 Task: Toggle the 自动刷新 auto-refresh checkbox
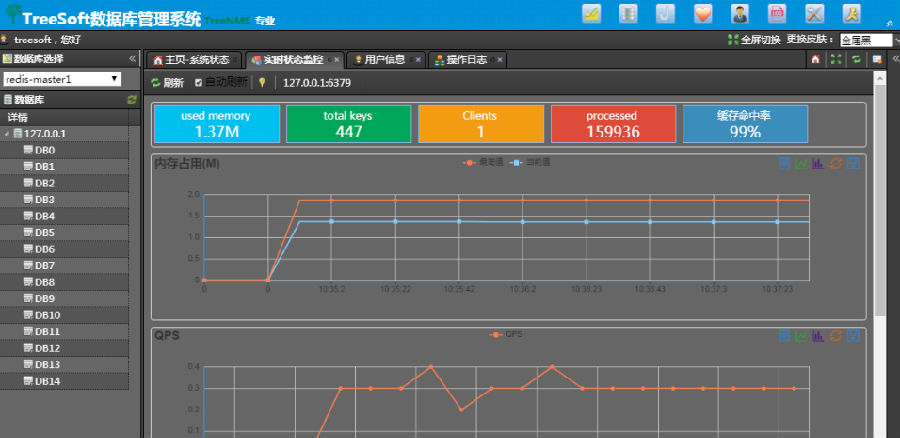tap(198, 83)
